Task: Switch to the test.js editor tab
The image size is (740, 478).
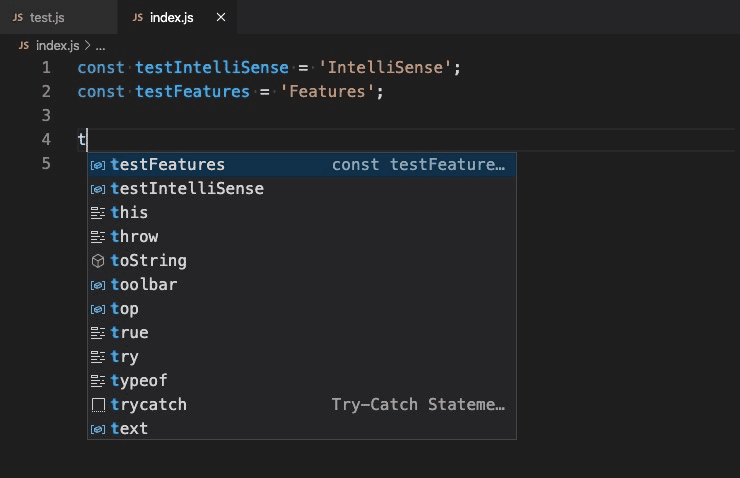Action: (x=46, y=18)
